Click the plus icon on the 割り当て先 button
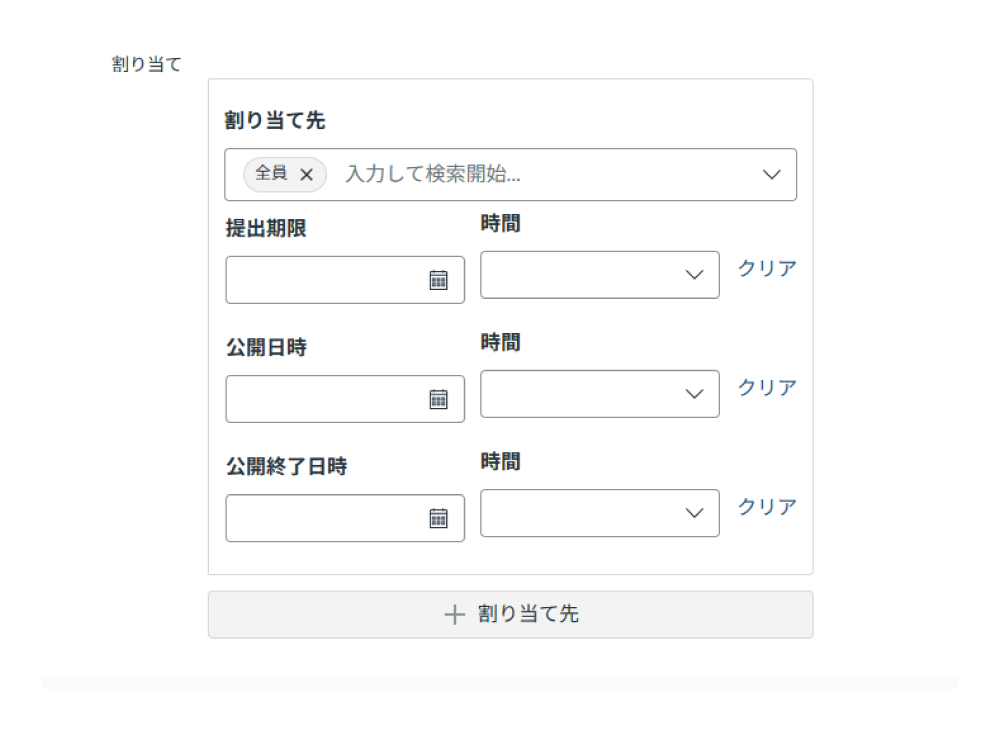Viewport: 1000px width, 731px height. [457, 614]
